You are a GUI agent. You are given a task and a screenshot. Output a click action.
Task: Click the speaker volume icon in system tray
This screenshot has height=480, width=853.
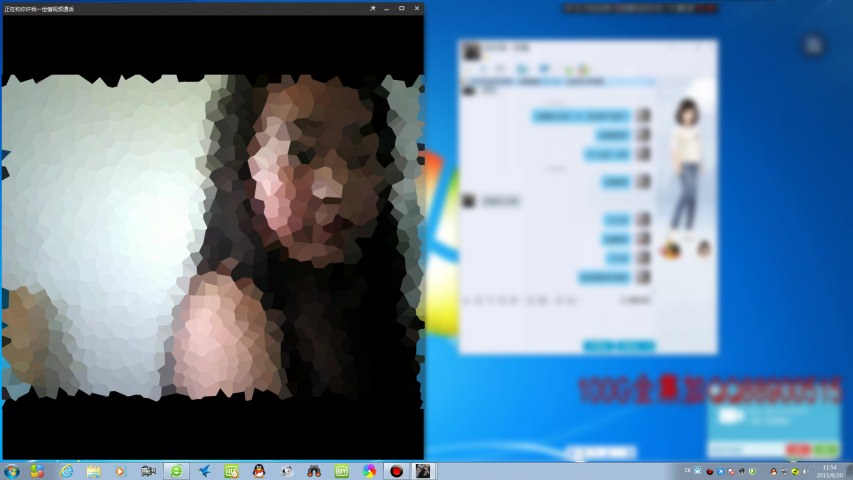806,471
